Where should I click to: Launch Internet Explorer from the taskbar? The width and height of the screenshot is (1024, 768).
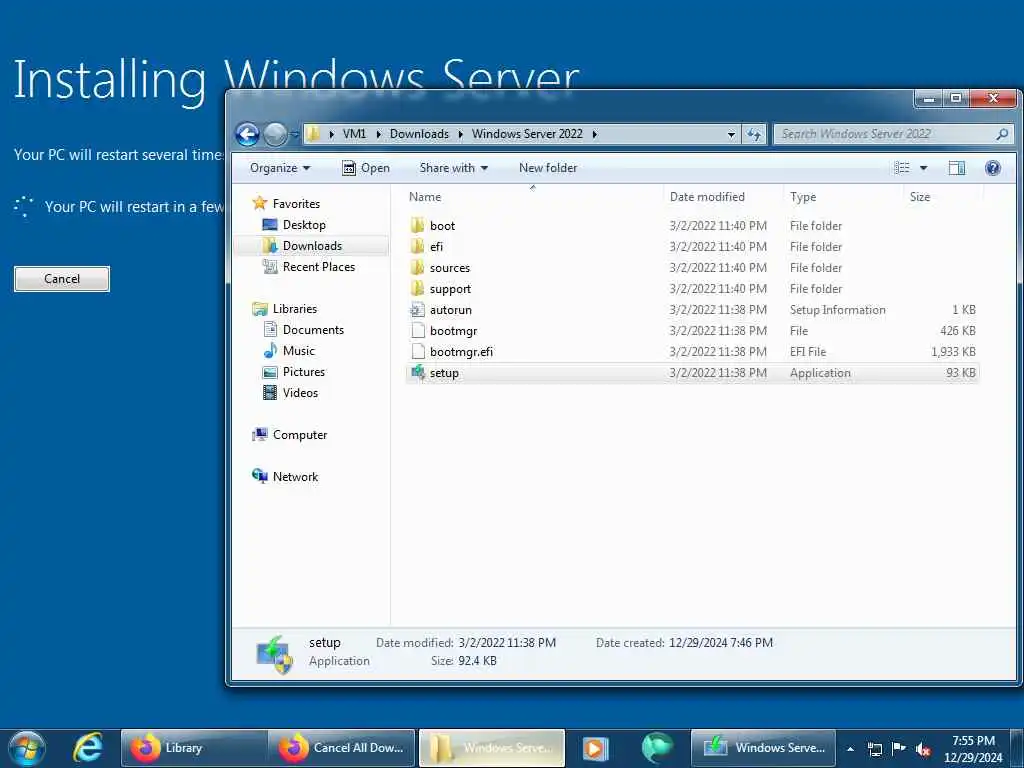(89, 748)
